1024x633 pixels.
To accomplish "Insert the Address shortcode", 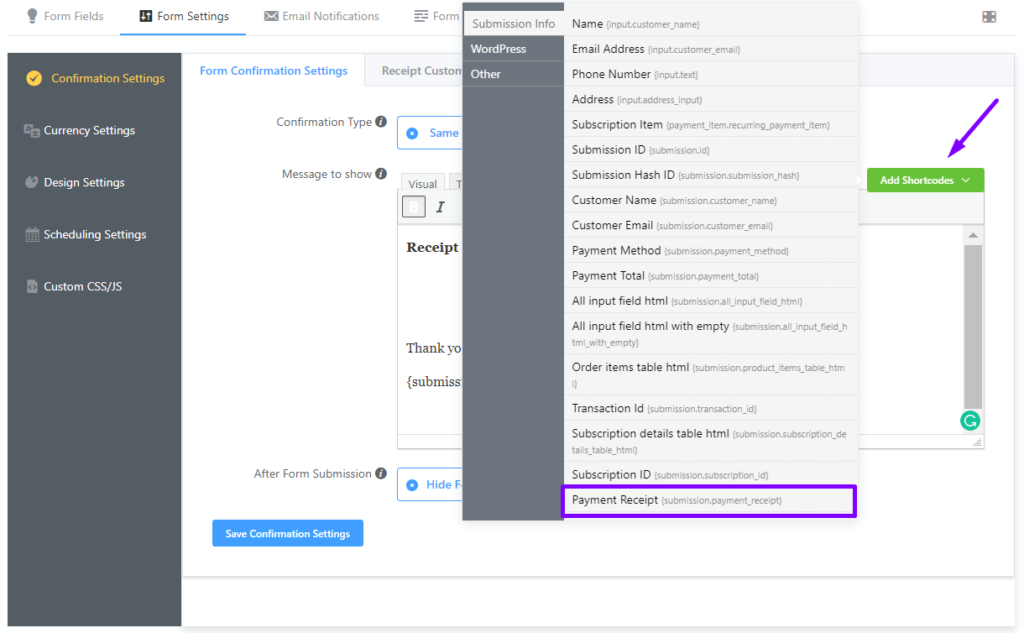I will 711,99.
